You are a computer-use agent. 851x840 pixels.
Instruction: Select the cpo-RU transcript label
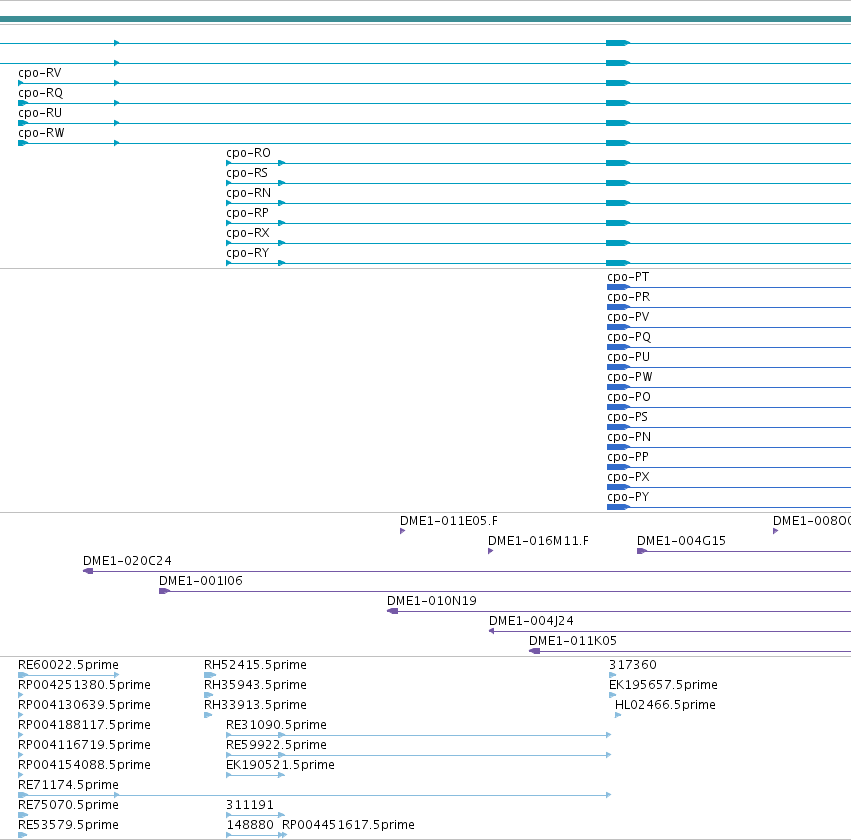(40, 113)
